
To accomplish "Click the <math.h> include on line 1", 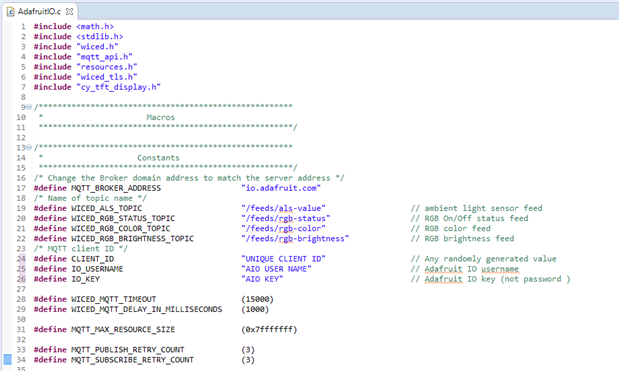I will click(95, 26).
